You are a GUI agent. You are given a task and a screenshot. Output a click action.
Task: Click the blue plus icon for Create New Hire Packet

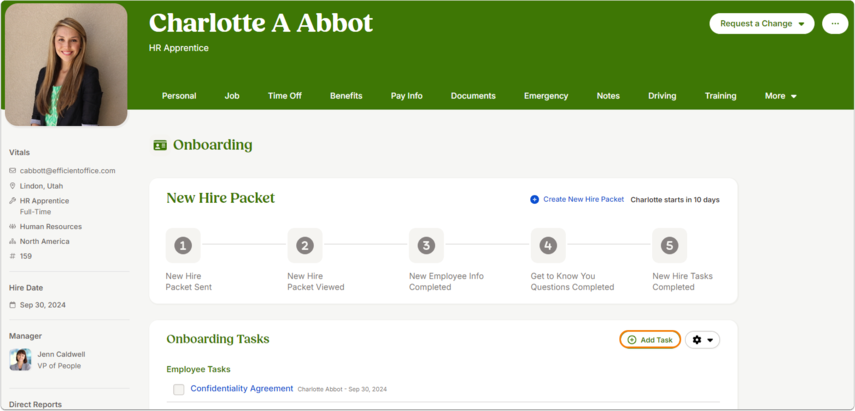pyautogui.click(x=534, y=200)
